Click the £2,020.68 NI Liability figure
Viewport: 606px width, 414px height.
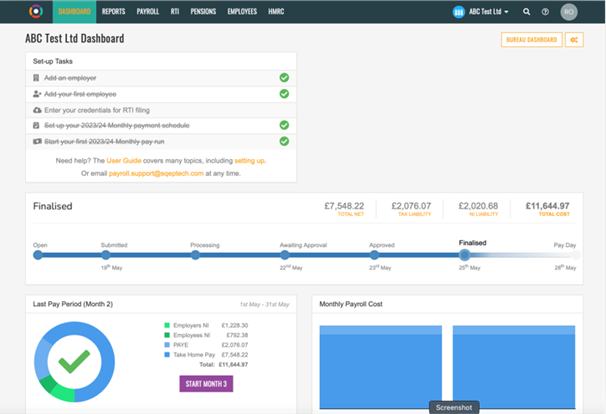[478, 206]
